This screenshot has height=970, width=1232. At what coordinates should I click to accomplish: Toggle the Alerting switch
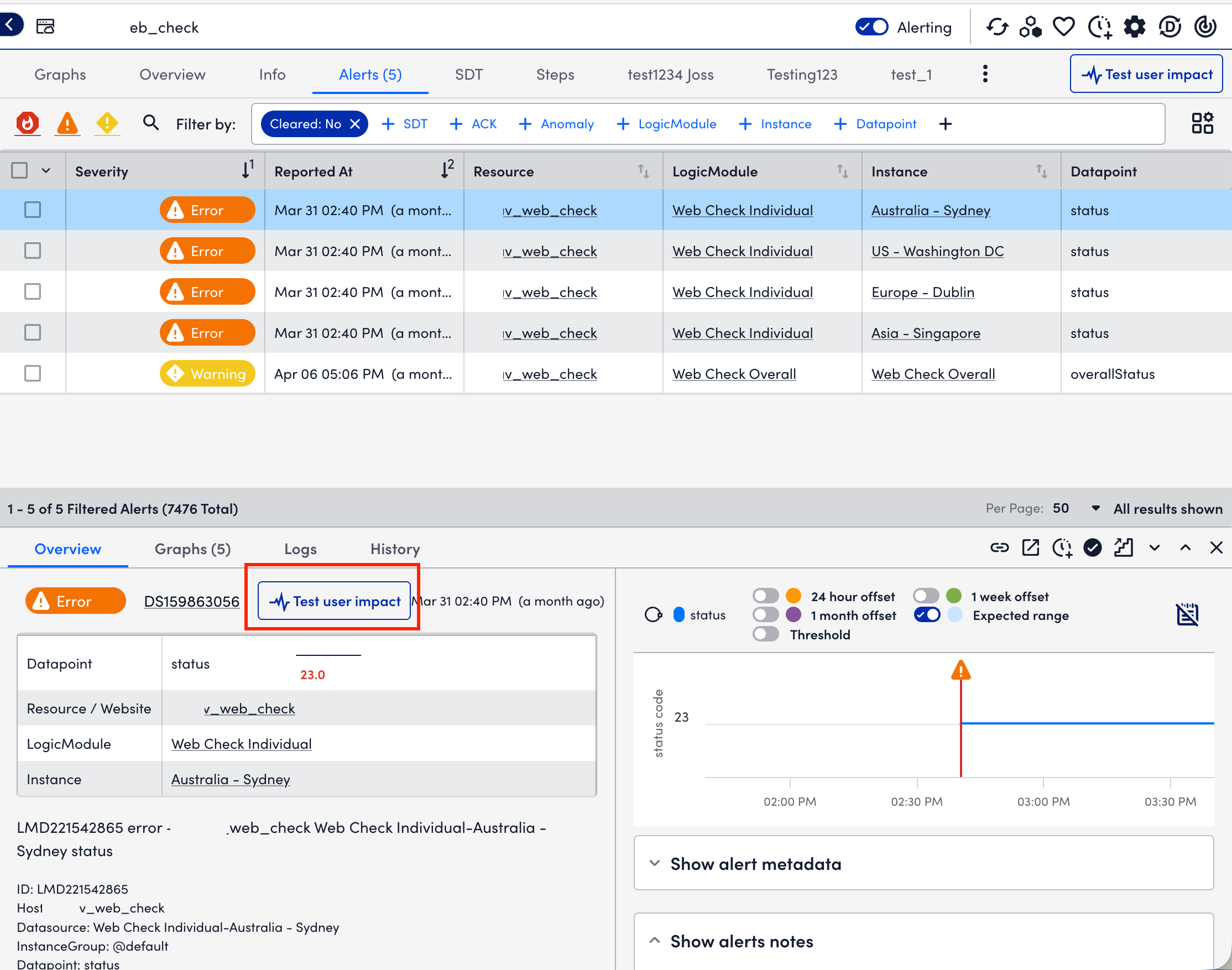pyautogui.click(x=871, y=27)
